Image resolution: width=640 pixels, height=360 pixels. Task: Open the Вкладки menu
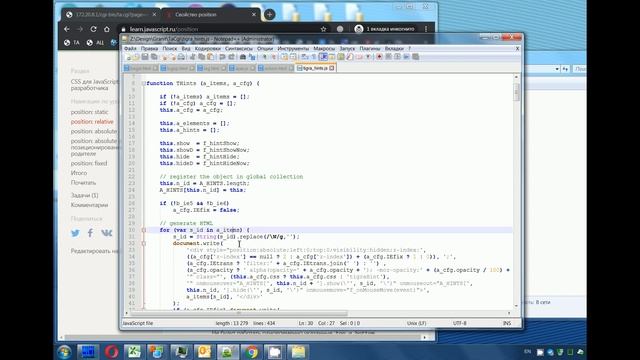pyautogui.click(x=394, y=49)
